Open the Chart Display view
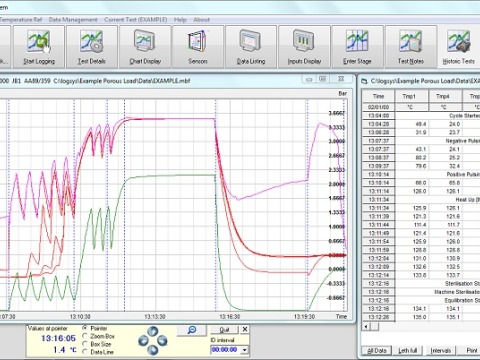The width and height of the screenshot is (480, 360). coord(145,47)
